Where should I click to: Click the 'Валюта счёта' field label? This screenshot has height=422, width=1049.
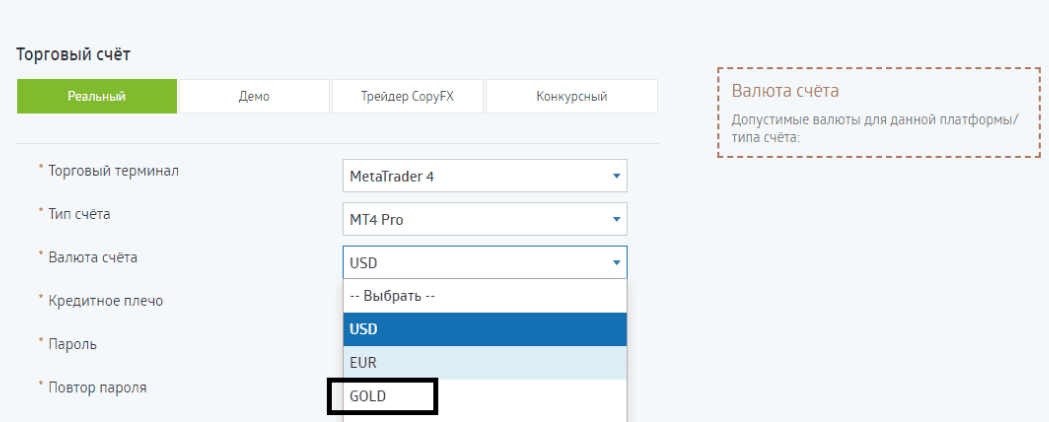pos(92,257)
